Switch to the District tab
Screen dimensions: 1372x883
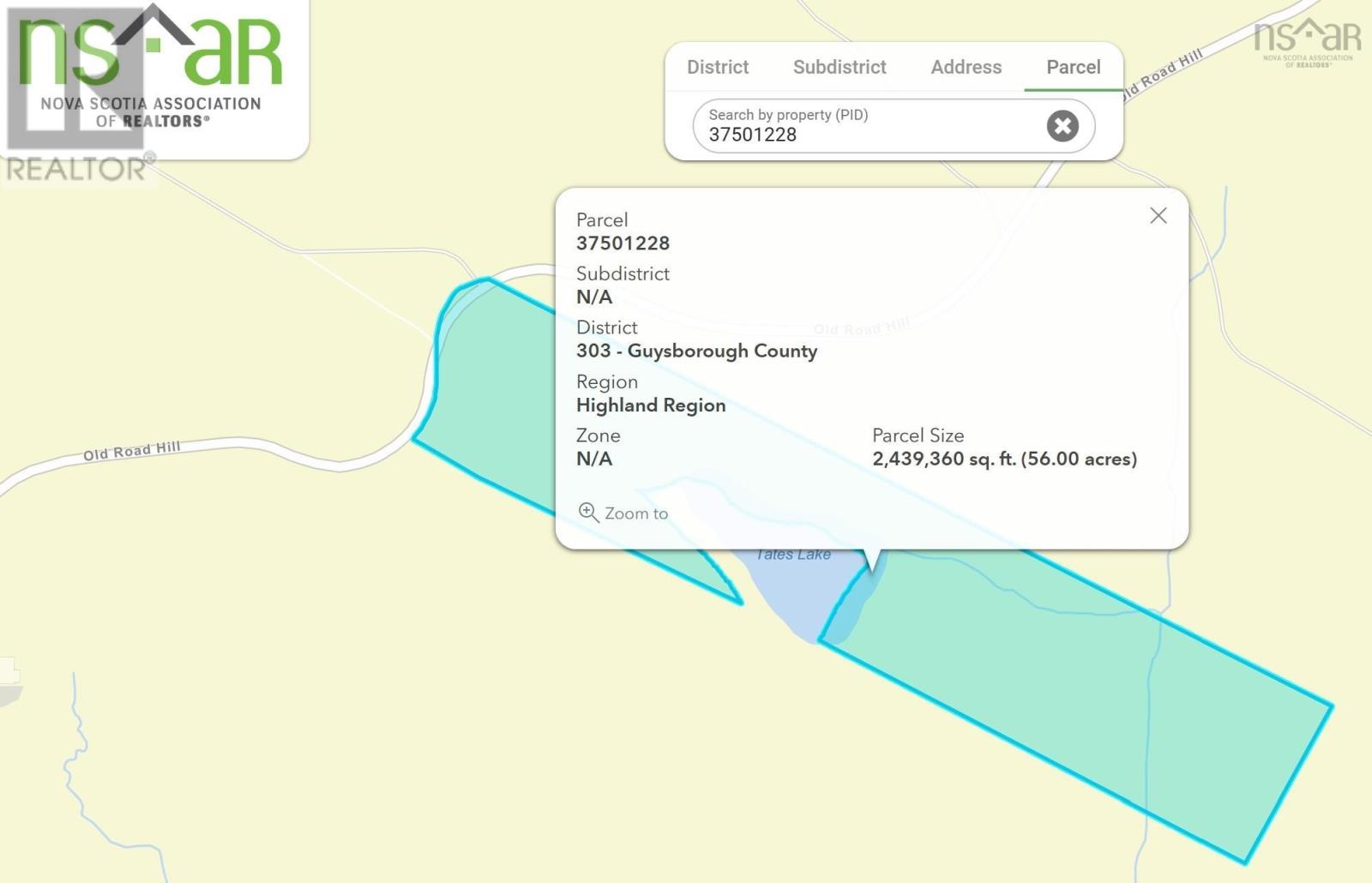(718, 67)
